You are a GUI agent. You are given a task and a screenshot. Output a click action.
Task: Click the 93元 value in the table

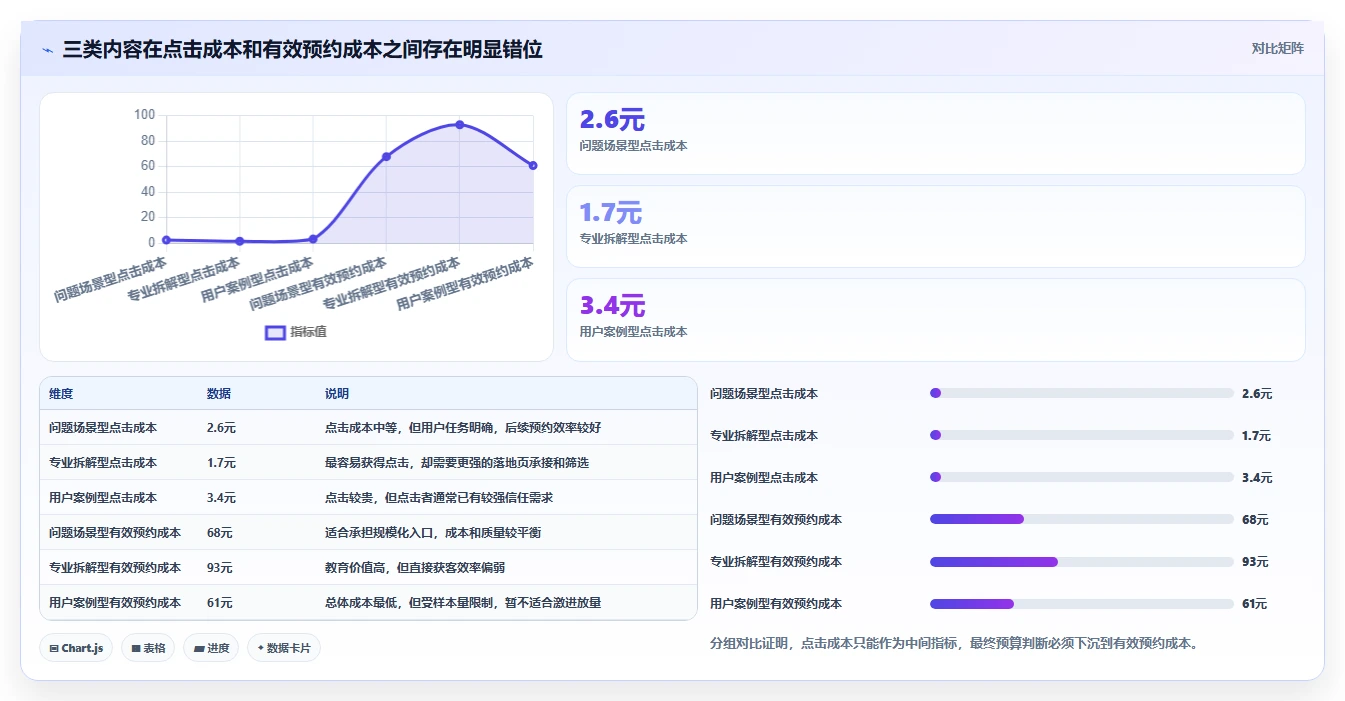click(x=220, y=568)
